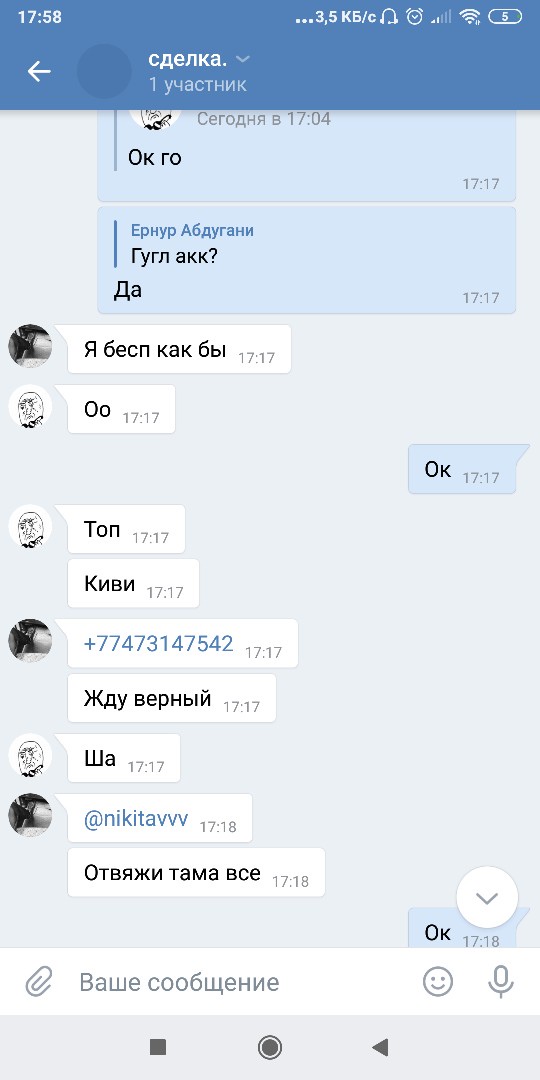Tap the Android home circle button

[x=269, y=1048]
